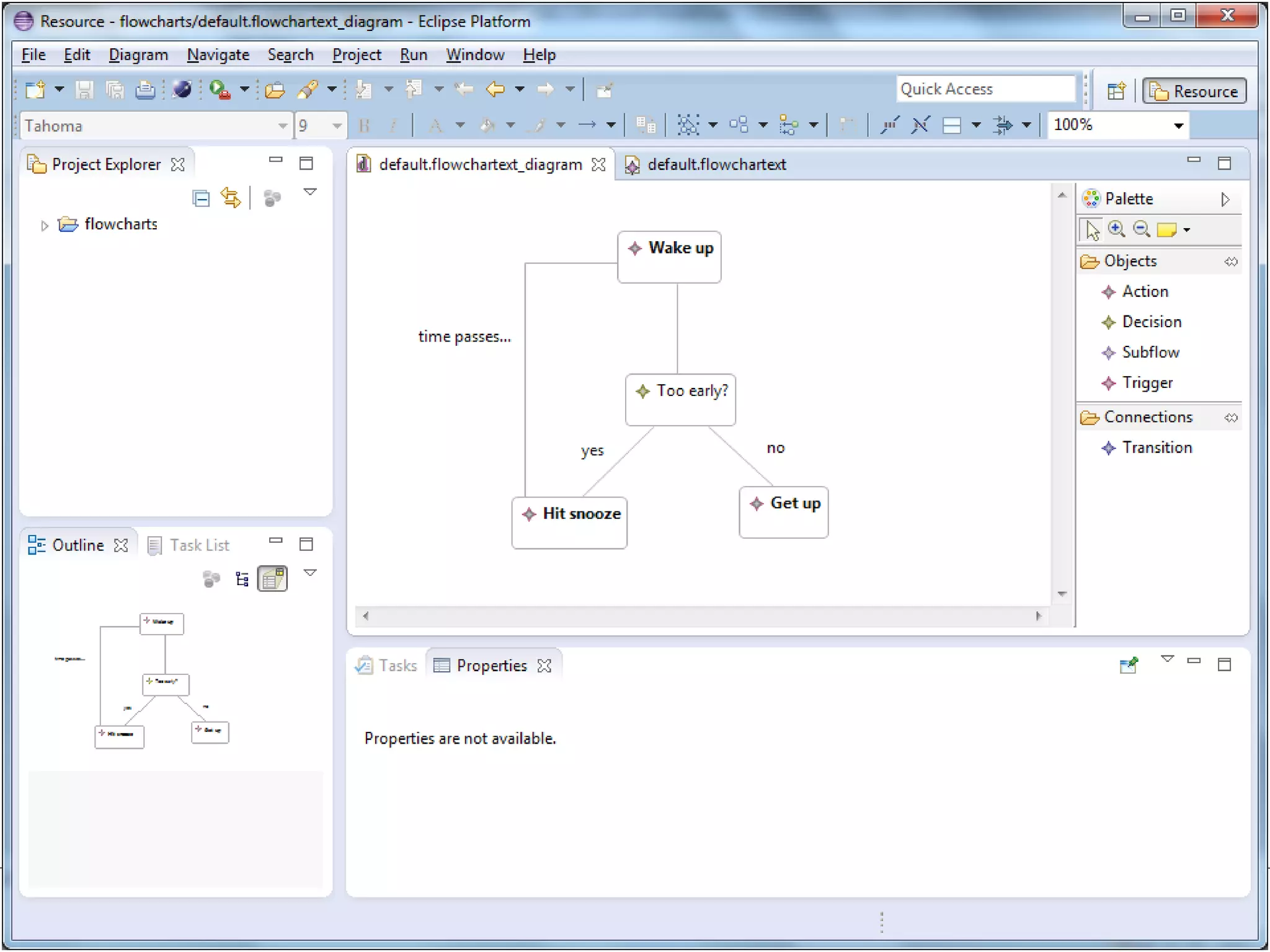
Task: Open the Tahoma font name dropdown
Action: [283, 126]
